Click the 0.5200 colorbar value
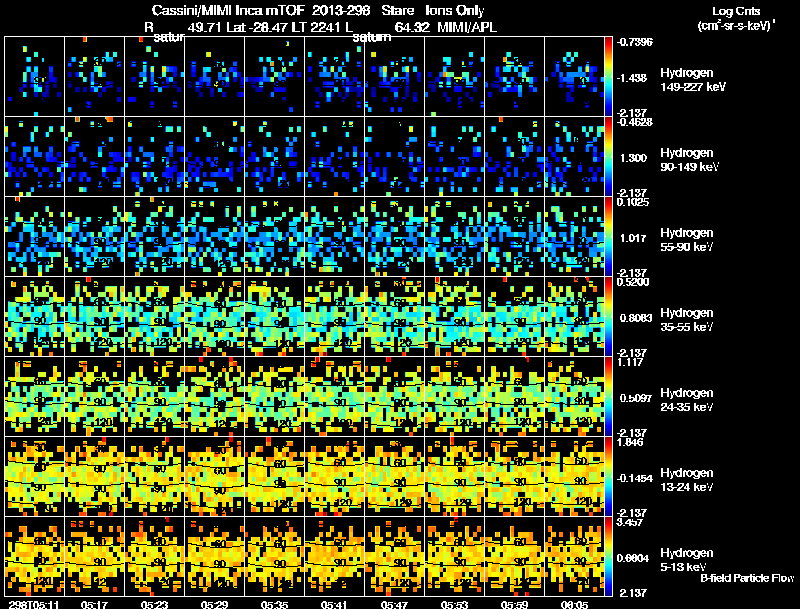800x609 pixels. click(x=633, y=283)
